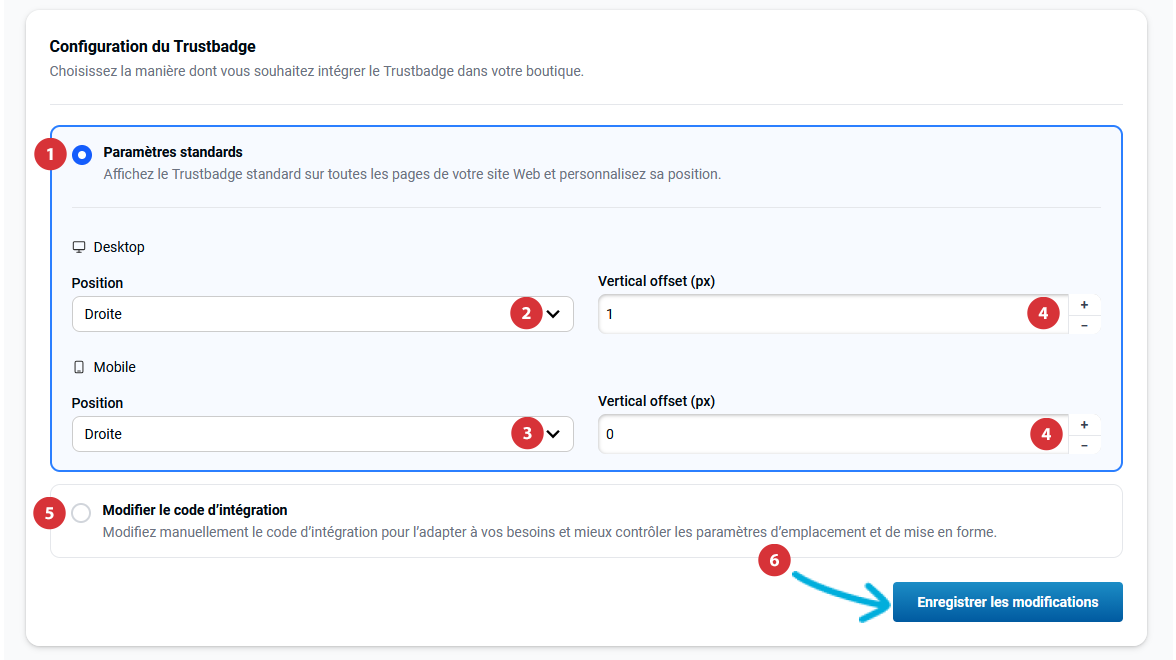Click the red number 6 badge
Screen dimensions: 1176x660
point(774,560)
